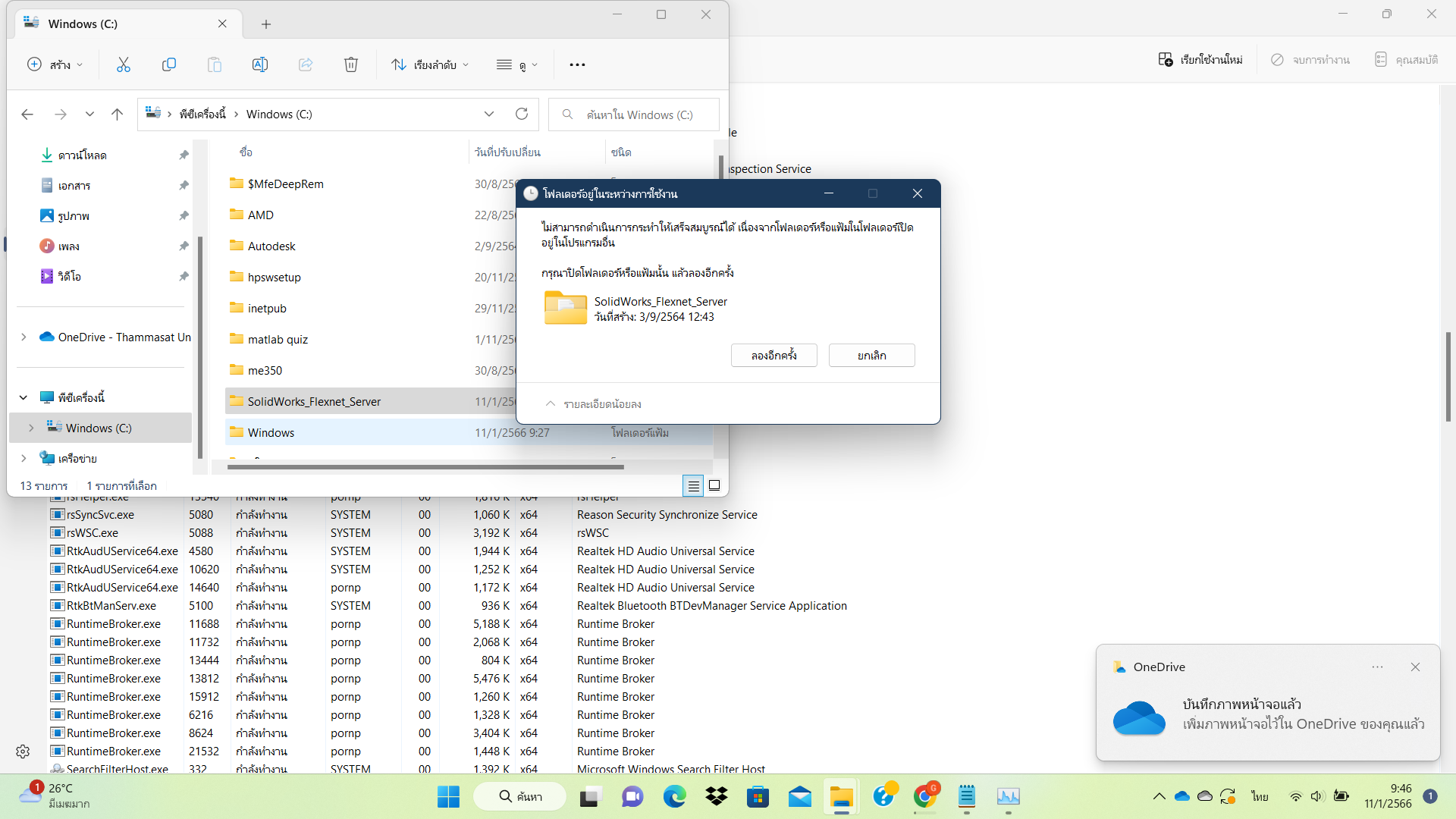Select the SolidWorks_Flexnet_Server folder row
Viewport: 1456px width, 819px height.
click(370, 401)
